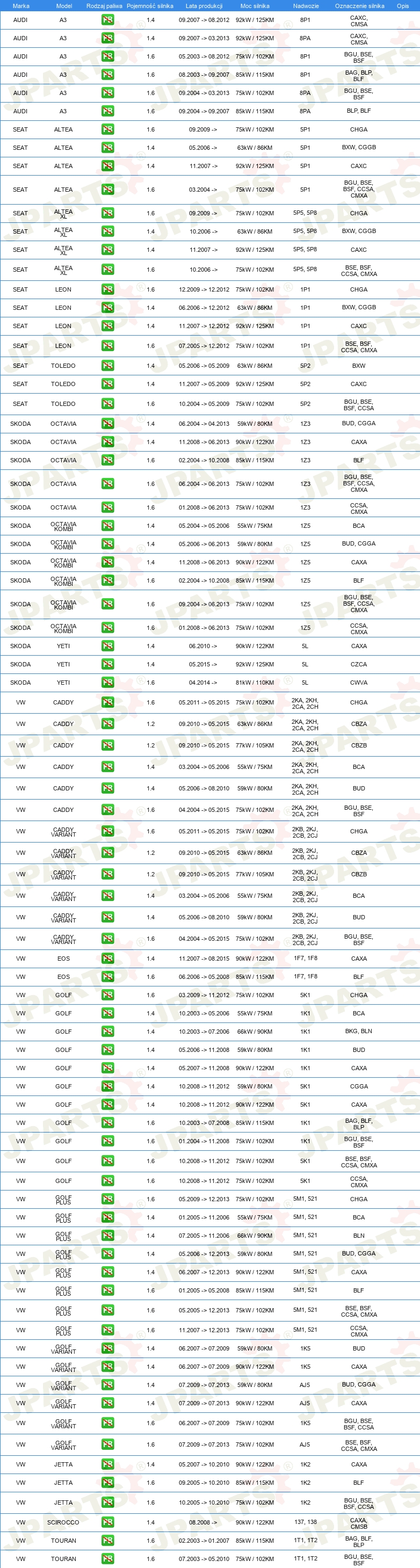This screenshot has height=1568, width=420.
Task: Select the 08.2008 -> production years cell
Action: tap(202, 1522)
